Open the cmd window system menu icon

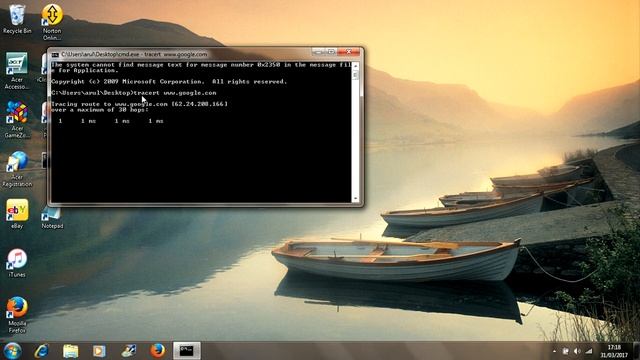click(x=55, y=54)
